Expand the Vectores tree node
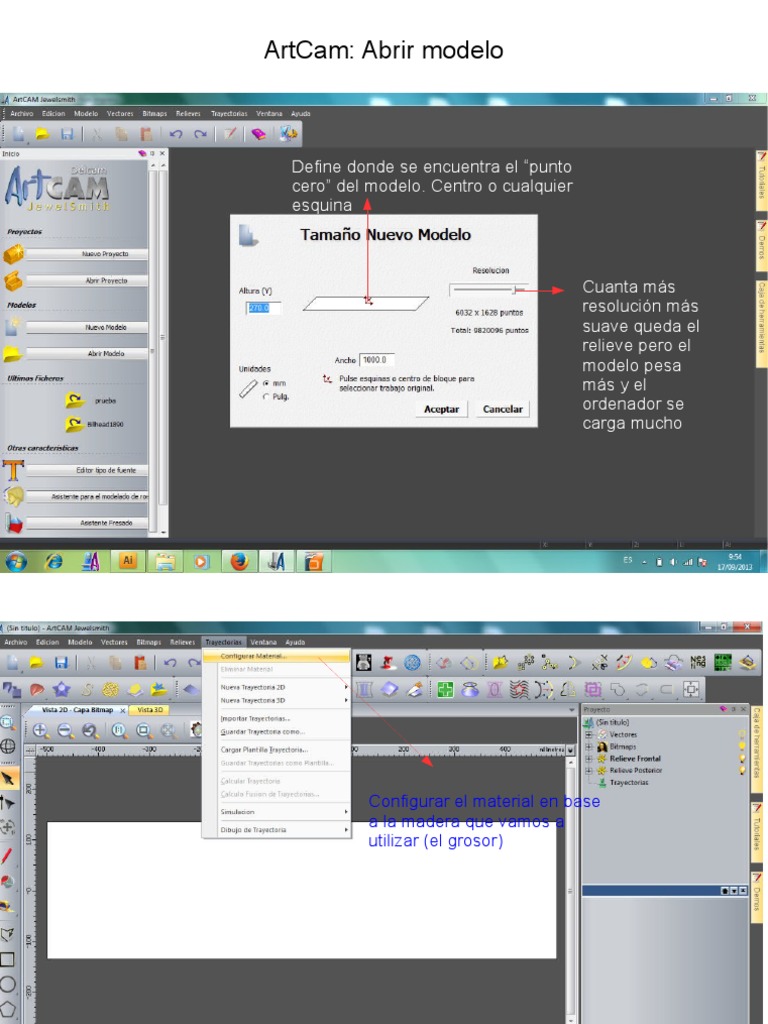The image size is (768, 1024). click(x=590, y=734)
